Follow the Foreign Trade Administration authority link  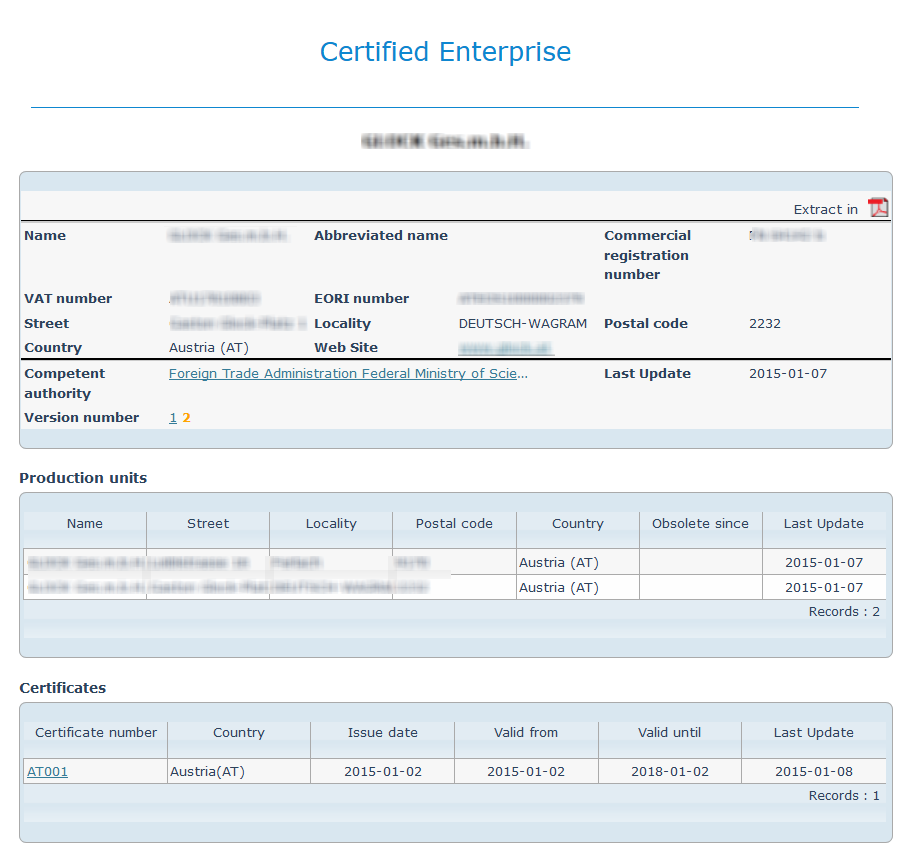[347, 373]
